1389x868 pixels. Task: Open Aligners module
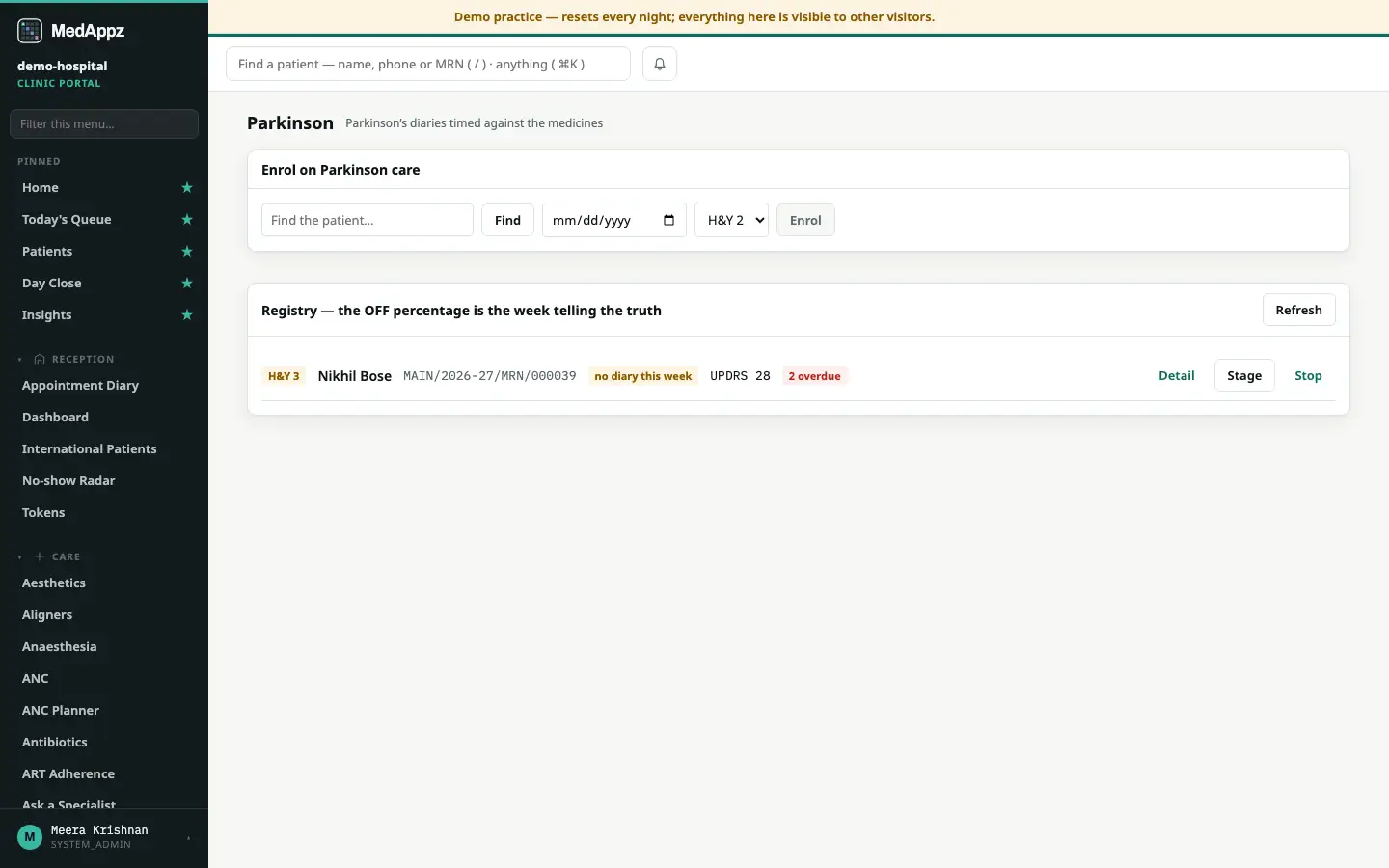tap(47, 615)
